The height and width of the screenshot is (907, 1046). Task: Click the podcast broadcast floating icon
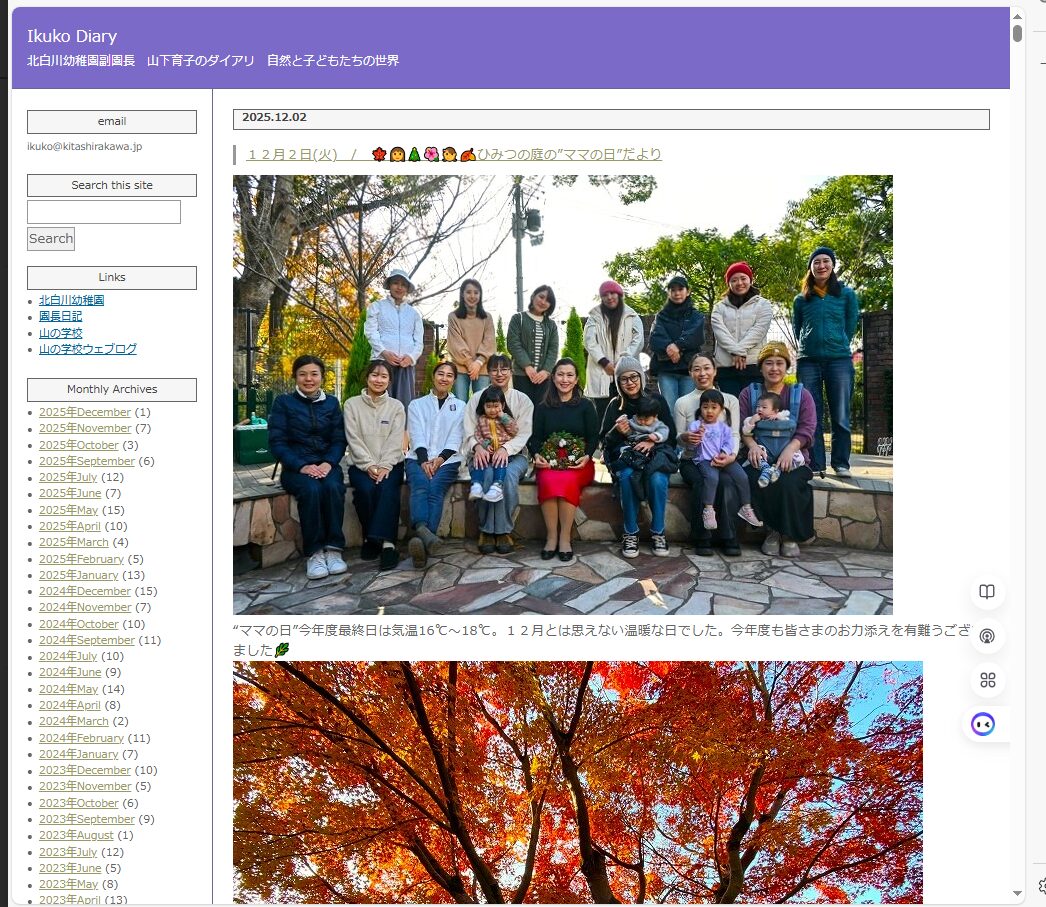(987, 636)
